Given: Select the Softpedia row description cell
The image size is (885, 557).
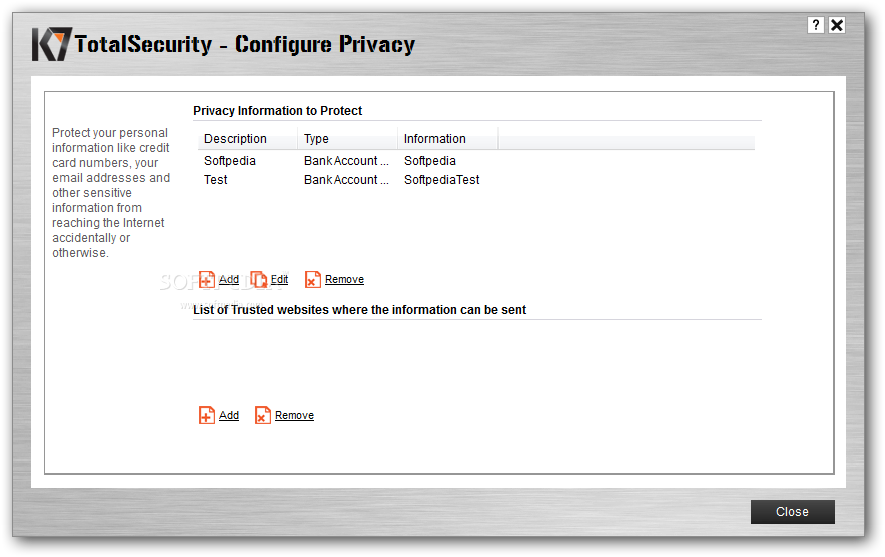Looking at the screenshot, I should (230, 161).
